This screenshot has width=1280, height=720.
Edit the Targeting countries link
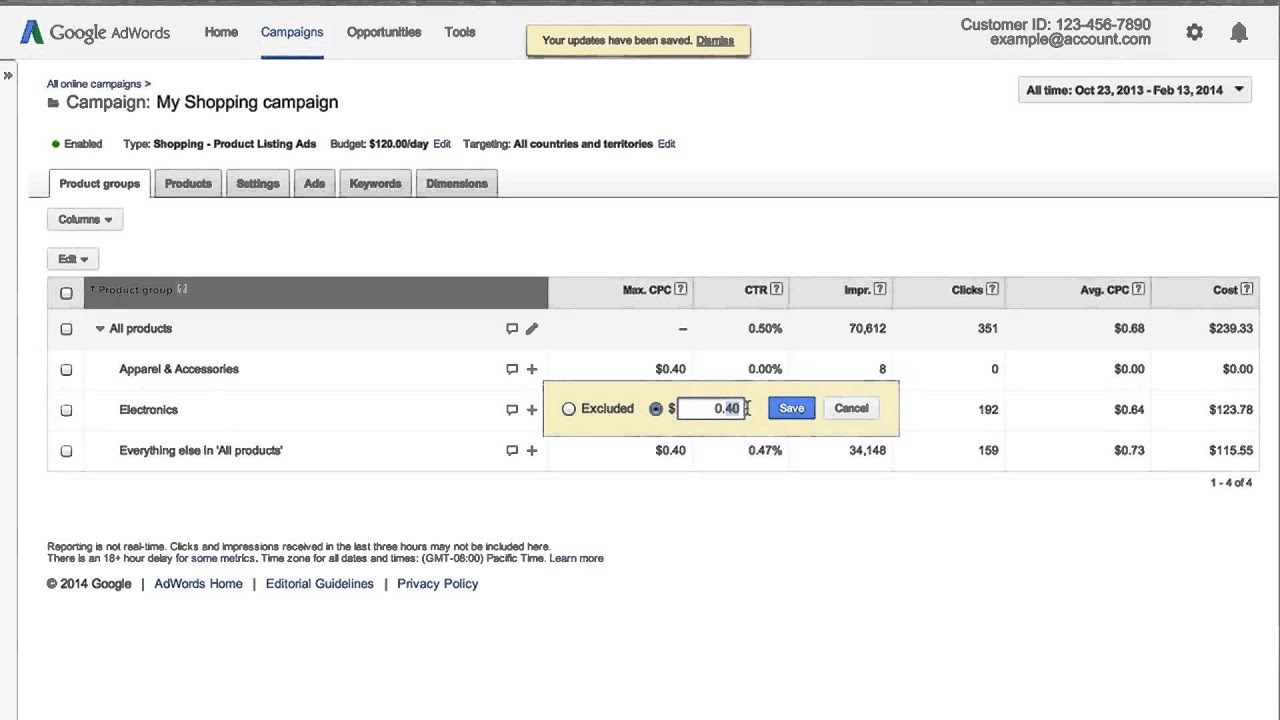pyautogui.click(x=666, y=144)
